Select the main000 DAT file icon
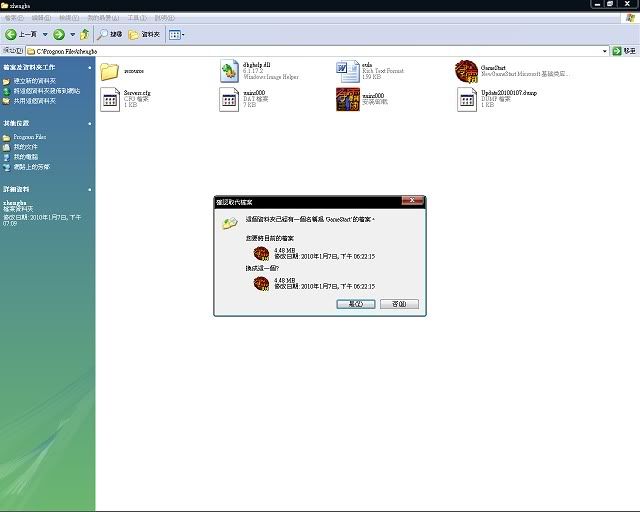This screenshot has width=640, height=512. (x=230, y=99)
